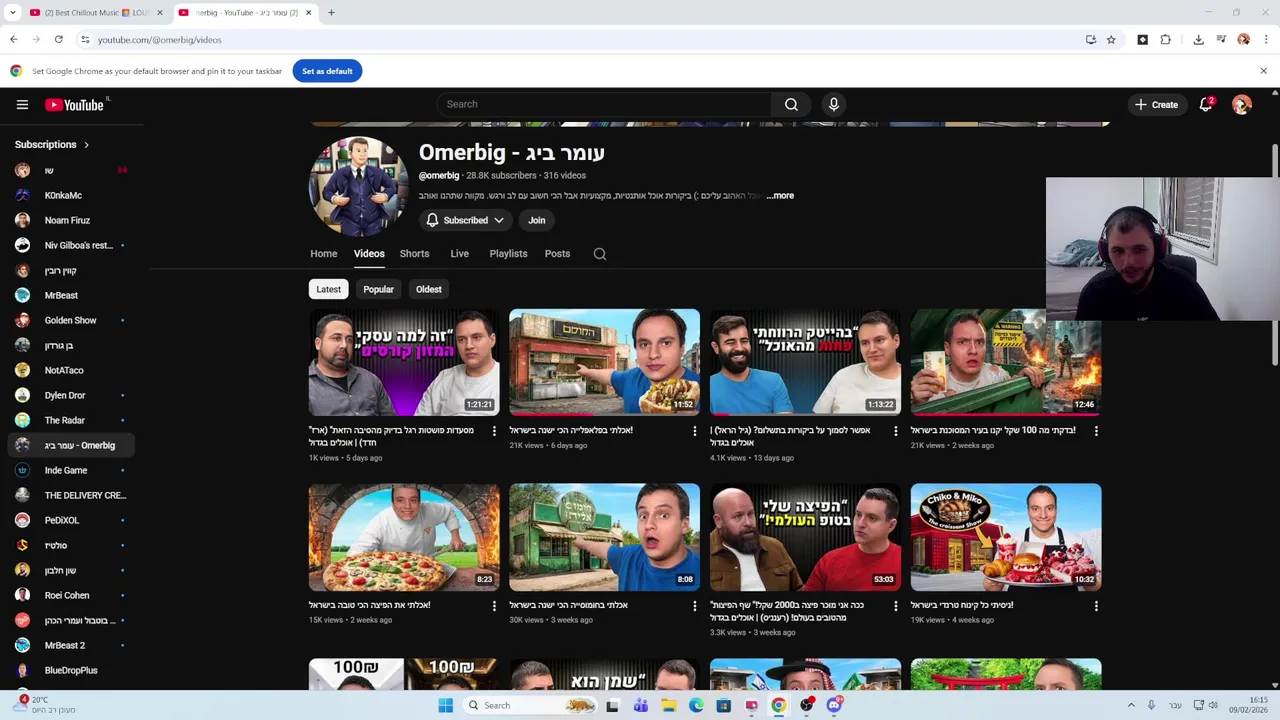Open the Playlists tab

508,254
